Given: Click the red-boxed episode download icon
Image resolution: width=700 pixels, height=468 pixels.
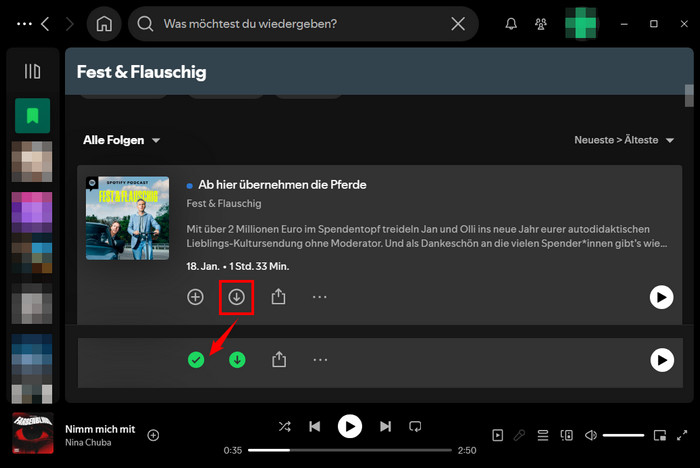Looking at the screenshot, I should [237, 297].
